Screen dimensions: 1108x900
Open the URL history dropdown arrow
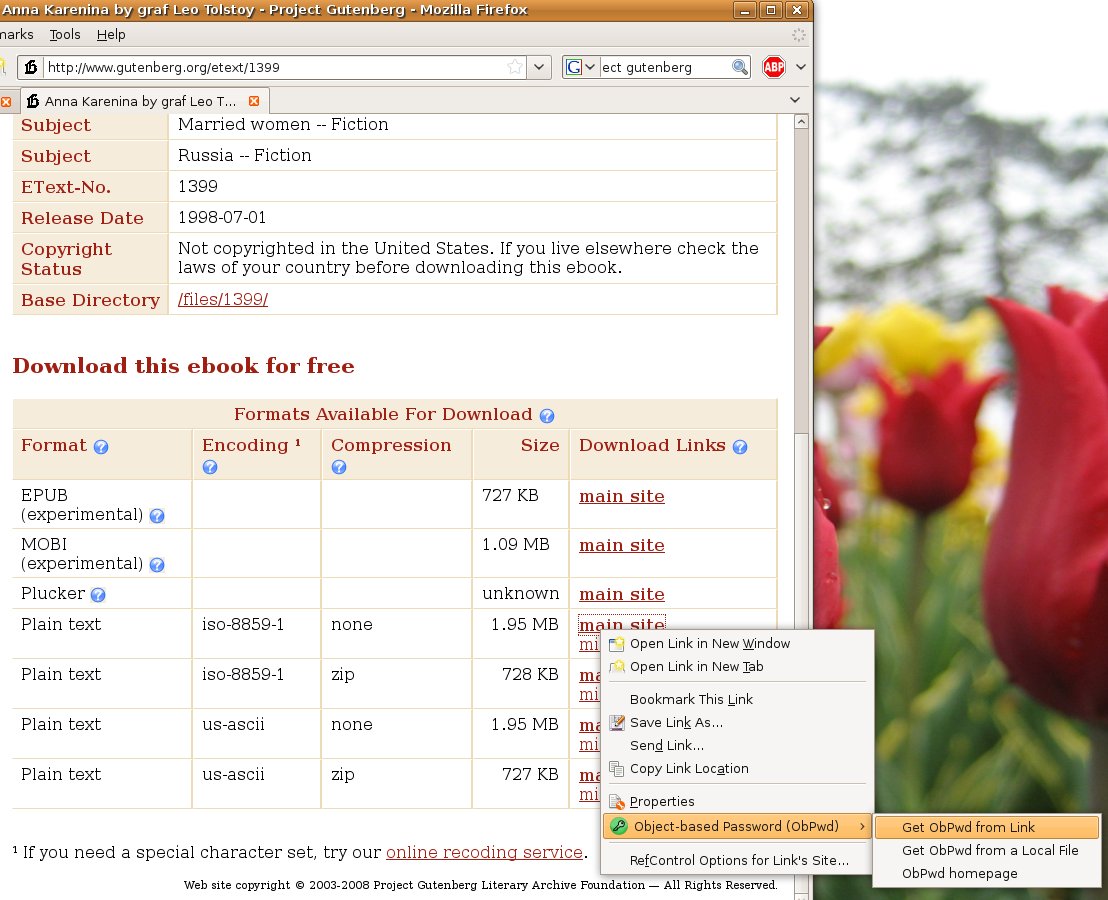(538, 67)
